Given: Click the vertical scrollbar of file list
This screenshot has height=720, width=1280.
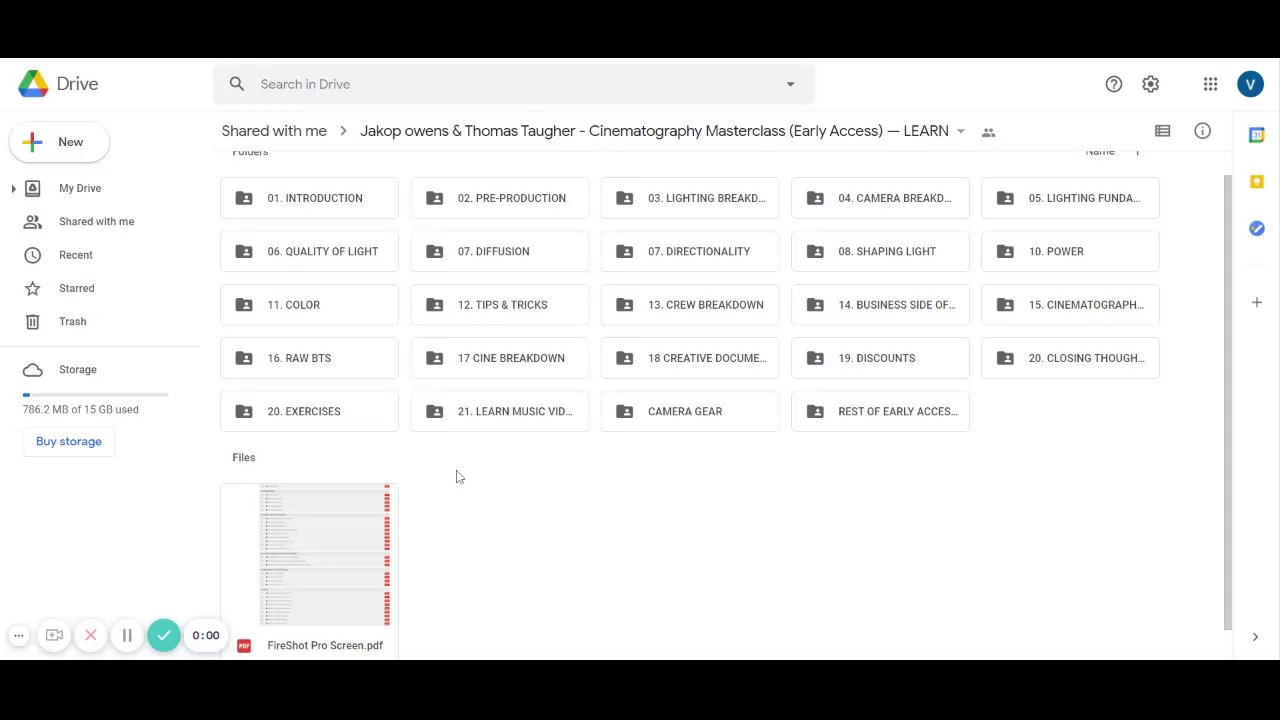Looking at the screenshot, I should pos(1228,402).
